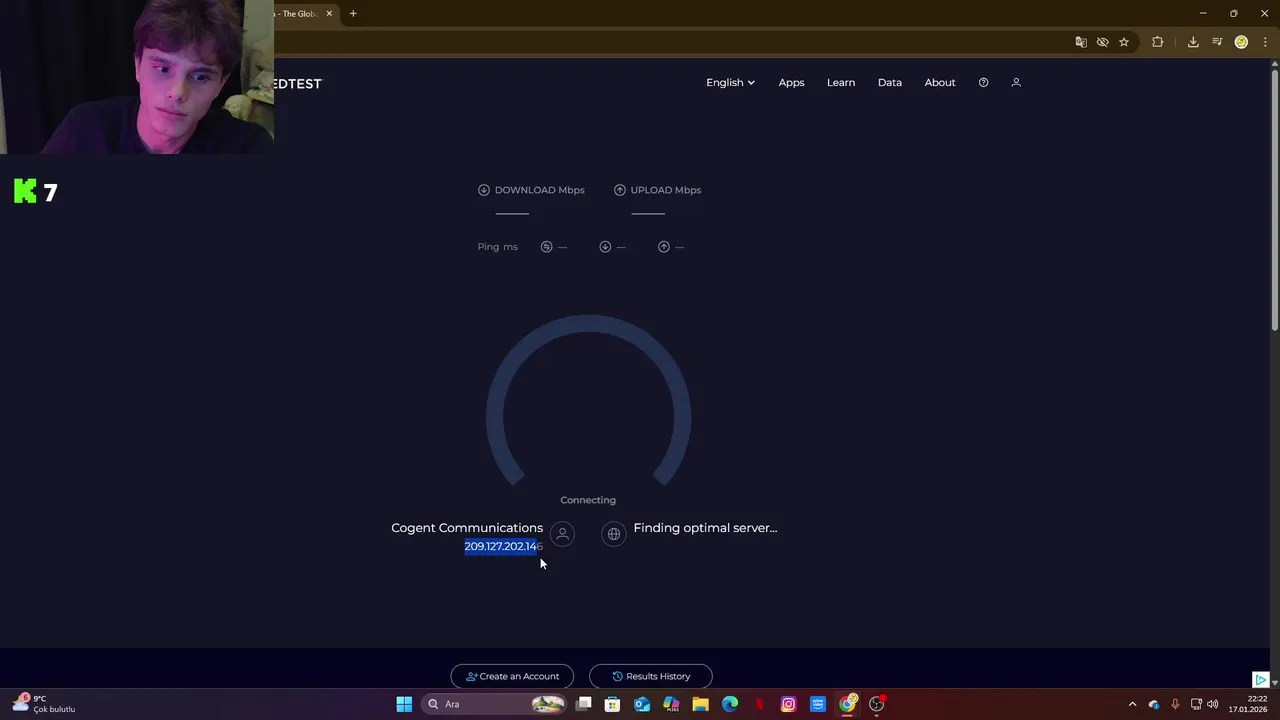Click the page vertical scrollbar
The image size is (1280, 720).
pos(1274,200)
